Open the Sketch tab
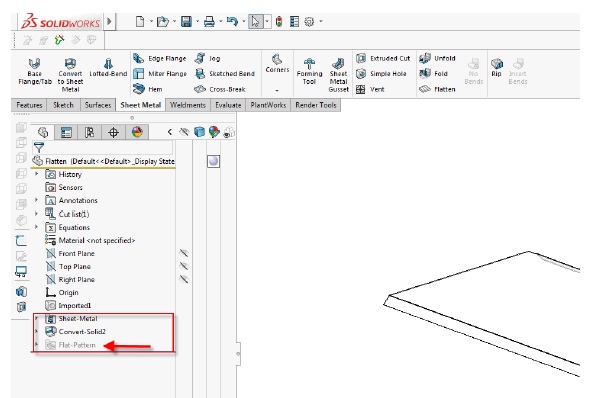Image resolution: width=589 pixels, height=398 pixels. pos(63,105)
